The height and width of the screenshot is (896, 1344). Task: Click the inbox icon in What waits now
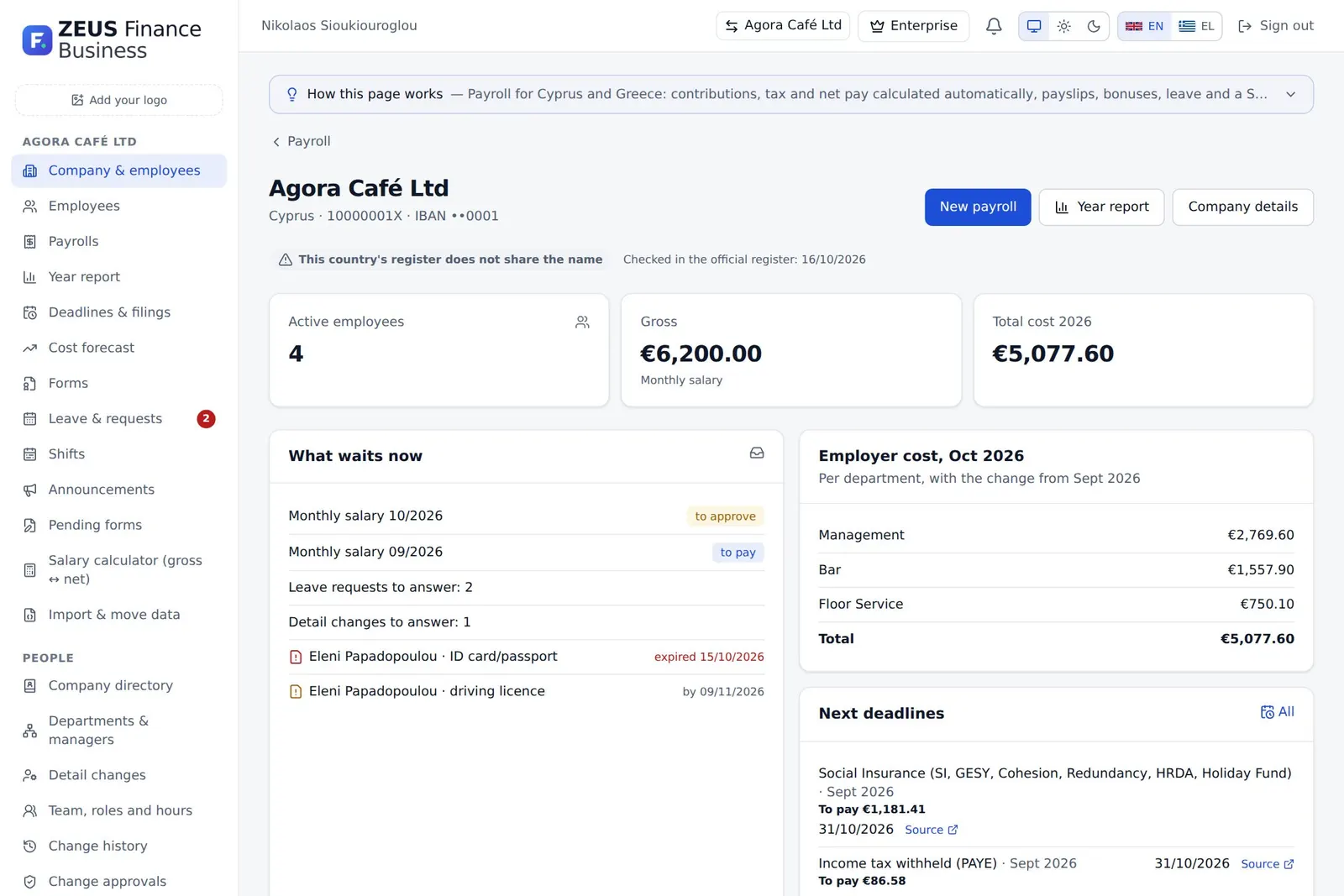point(757,453)
